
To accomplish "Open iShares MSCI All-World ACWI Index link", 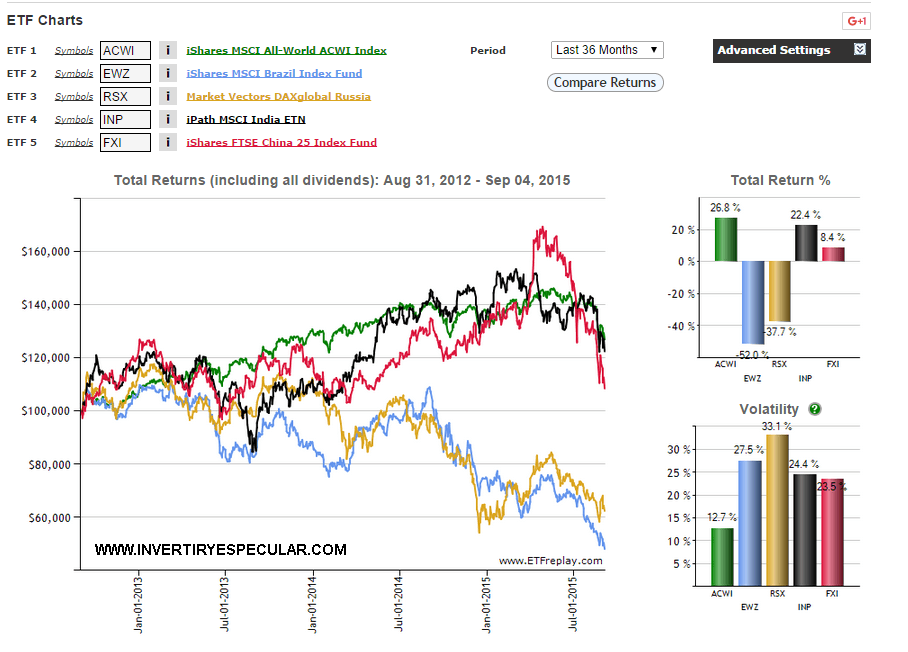I will [x=286, y=50].
